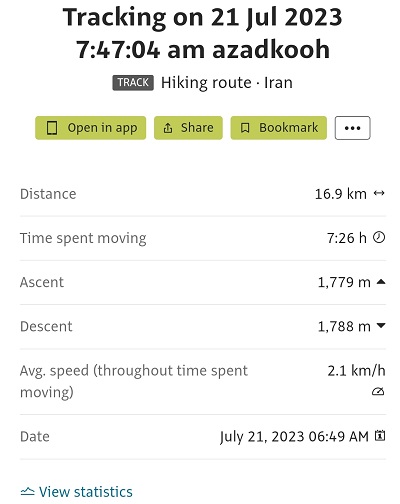Click the clock icon beside 7:26 h

(379, 237)
